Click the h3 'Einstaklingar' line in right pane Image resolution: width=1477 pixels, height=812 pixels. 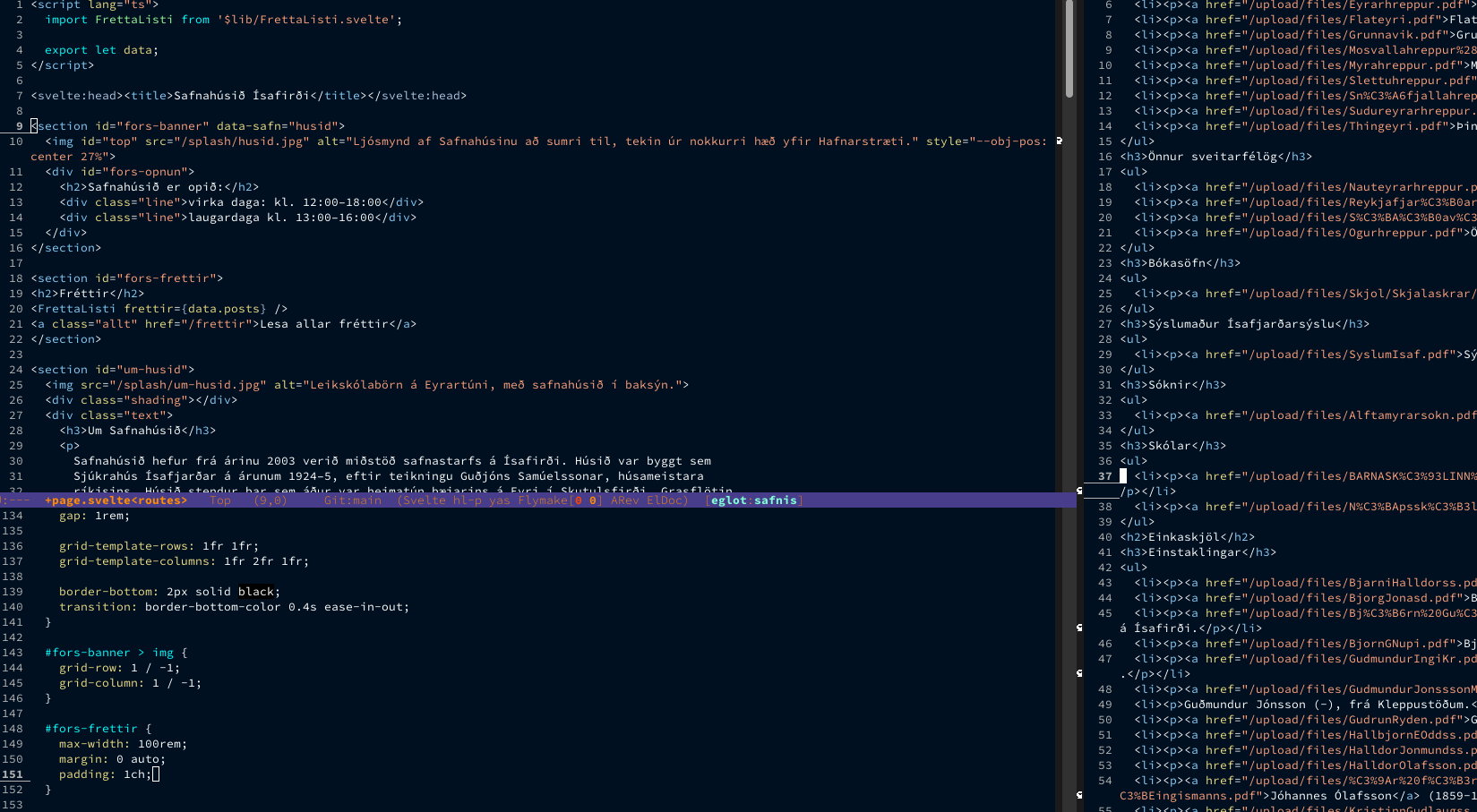[1198, 552]
